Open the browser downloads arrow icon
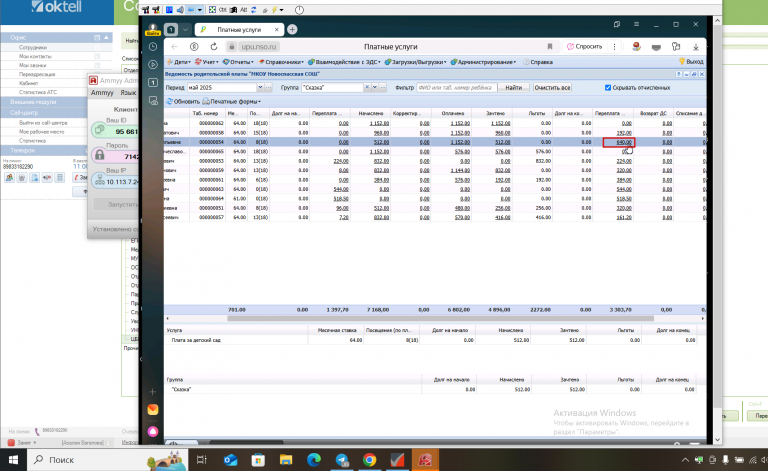Image resolution: width=768 pixels, height=471 pixels. (x=696, y=47)
